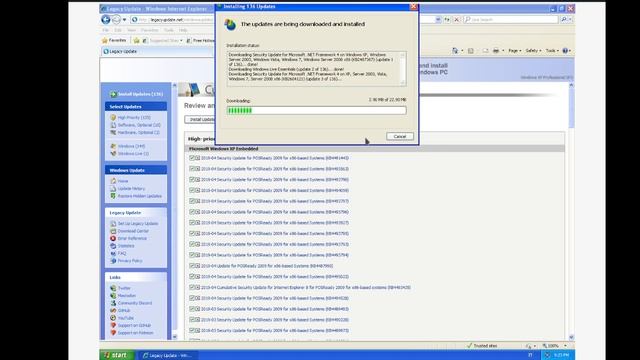The image size is (640, 360).
Task: Click the Software, Optional icon in sidebar
Action: (x=113, y=125)
